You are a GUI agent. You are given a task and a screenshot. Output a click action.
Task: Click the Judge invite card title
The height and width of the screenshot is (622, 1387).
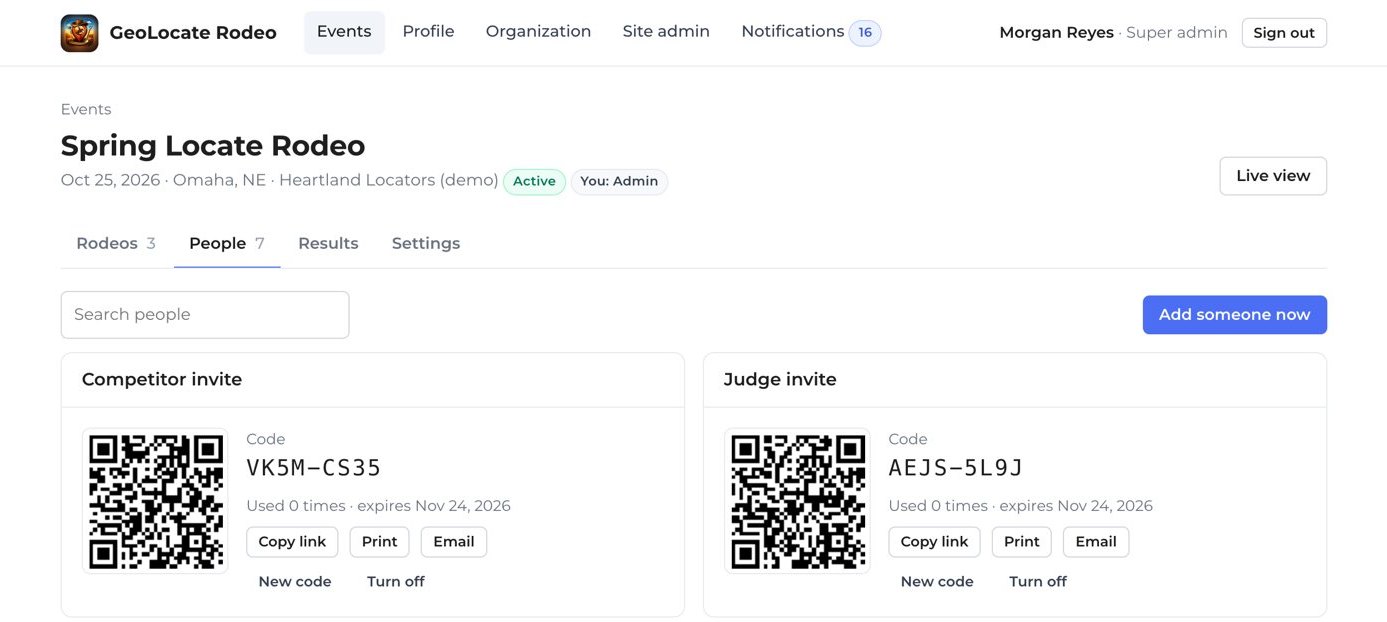780,380
